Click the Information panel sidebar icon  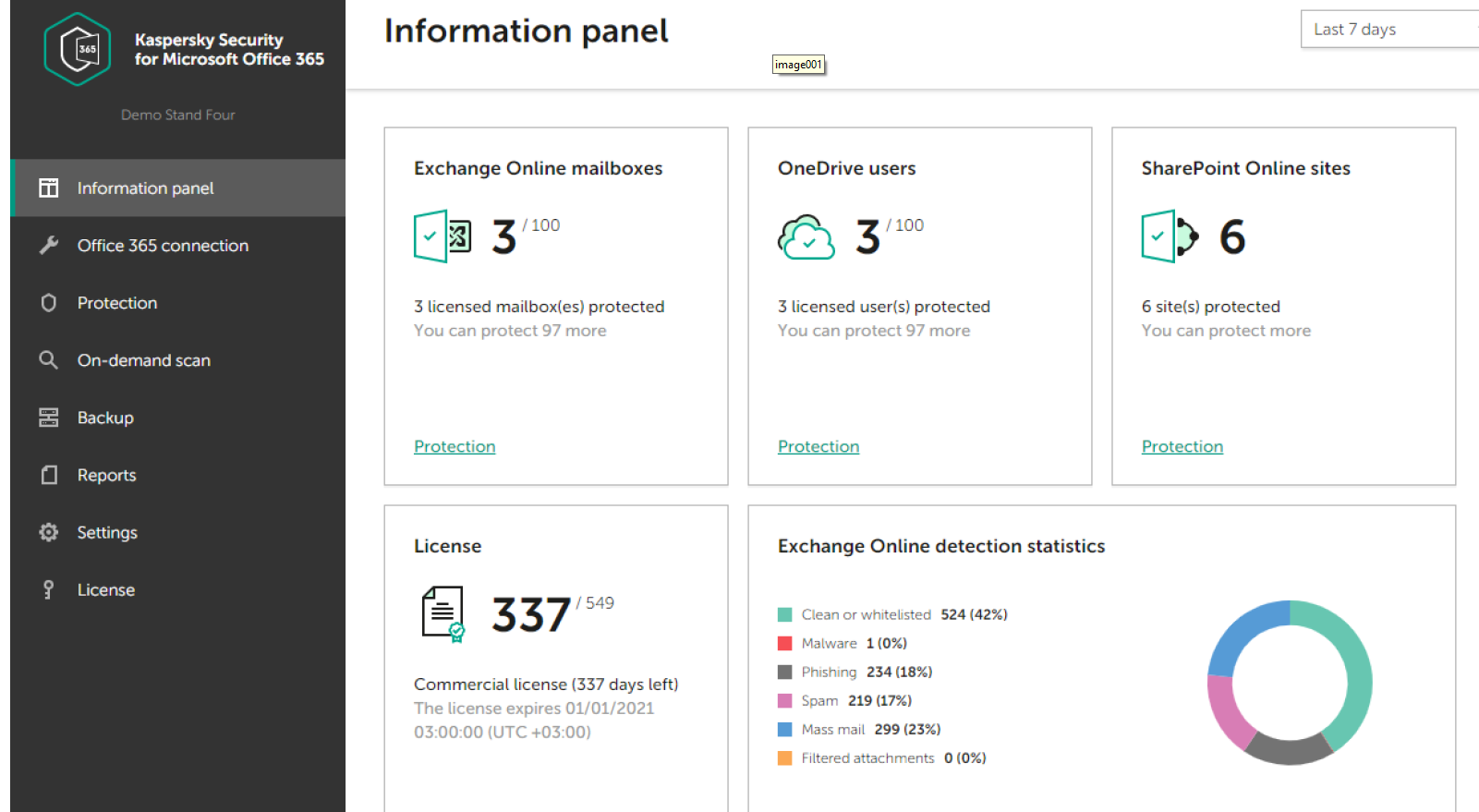click(49, 188)
